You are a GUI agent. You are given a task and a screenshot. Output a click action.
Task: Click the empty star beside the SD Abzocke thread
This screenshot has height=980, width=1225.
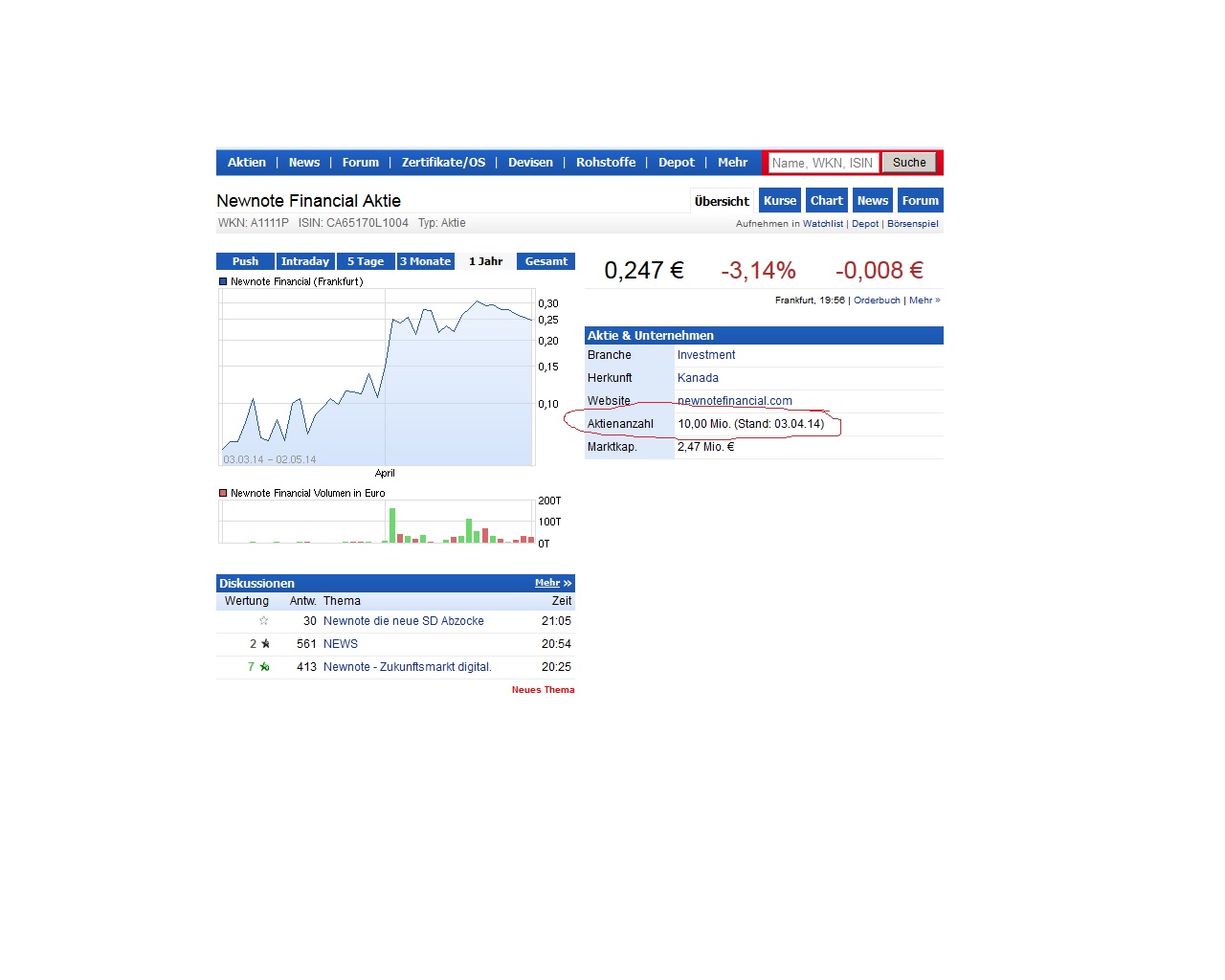(x=264, y=621)
